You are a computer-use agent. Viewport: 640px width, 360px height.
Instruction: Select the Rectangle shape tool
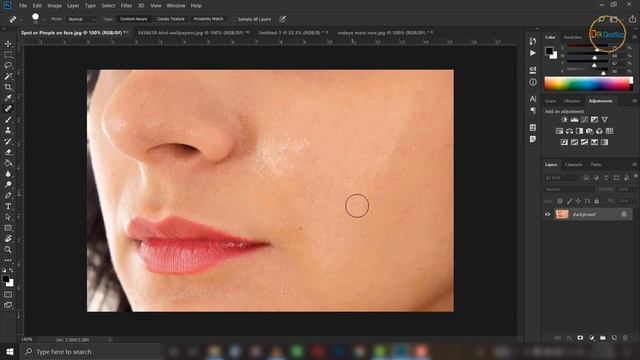8,228
